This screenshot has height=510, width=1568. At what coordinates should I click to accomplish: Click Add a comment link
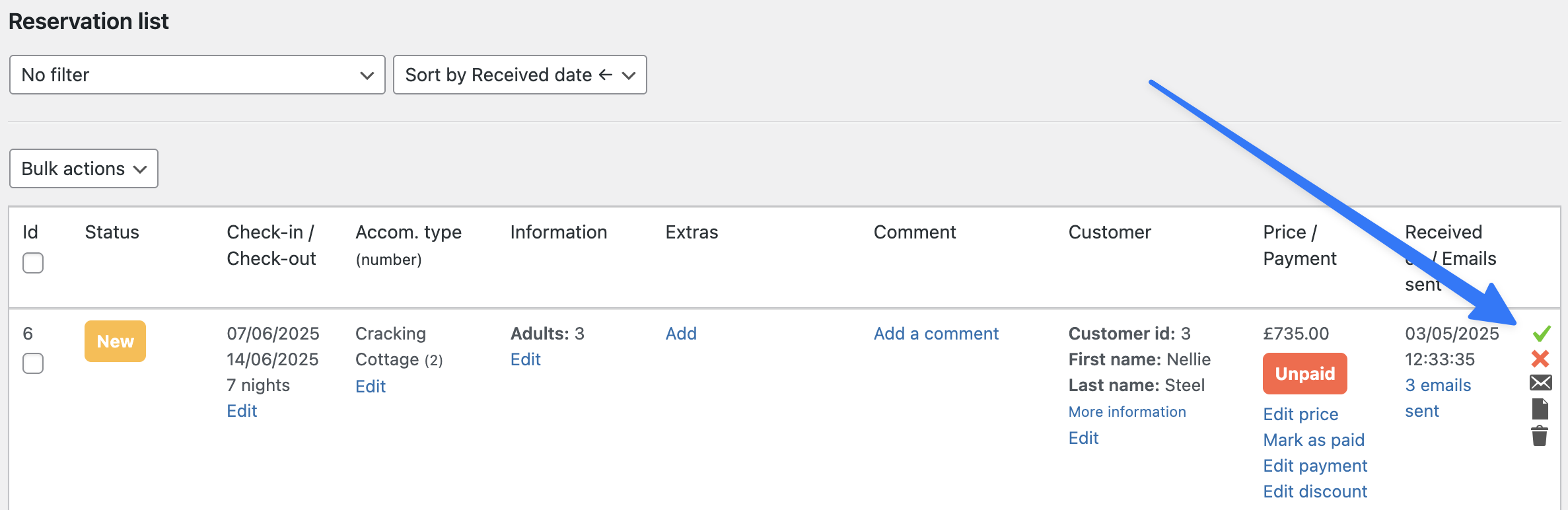935,334
